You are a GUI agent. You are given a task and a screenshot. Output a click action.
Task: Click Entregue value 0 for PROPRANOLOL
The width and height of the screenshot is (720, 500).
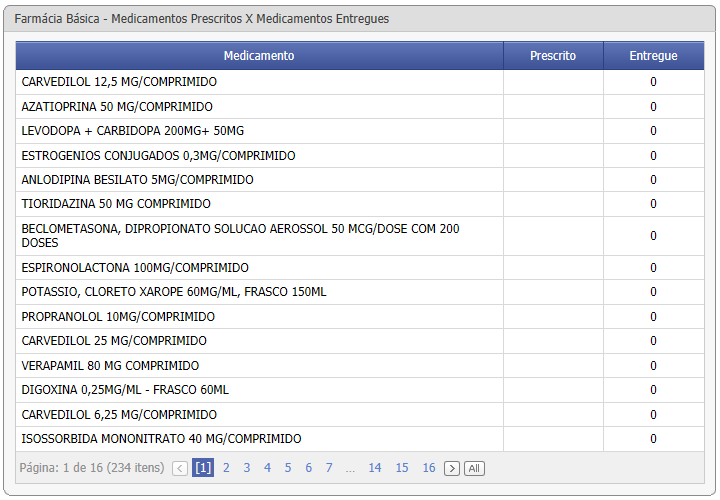[x=653, y=317]
